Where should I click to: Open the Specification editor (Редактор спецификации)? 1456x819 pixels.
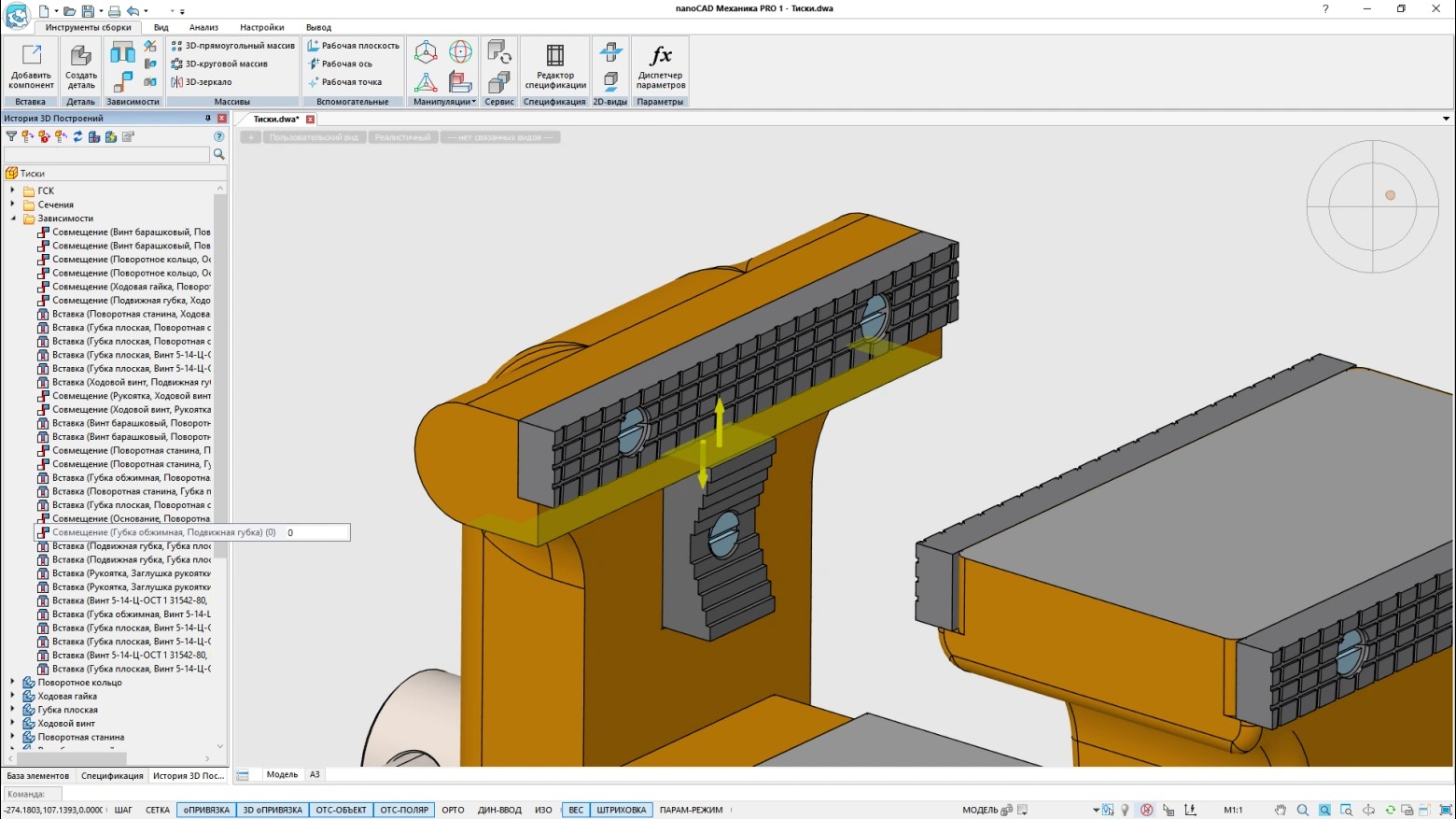point(554,65)
